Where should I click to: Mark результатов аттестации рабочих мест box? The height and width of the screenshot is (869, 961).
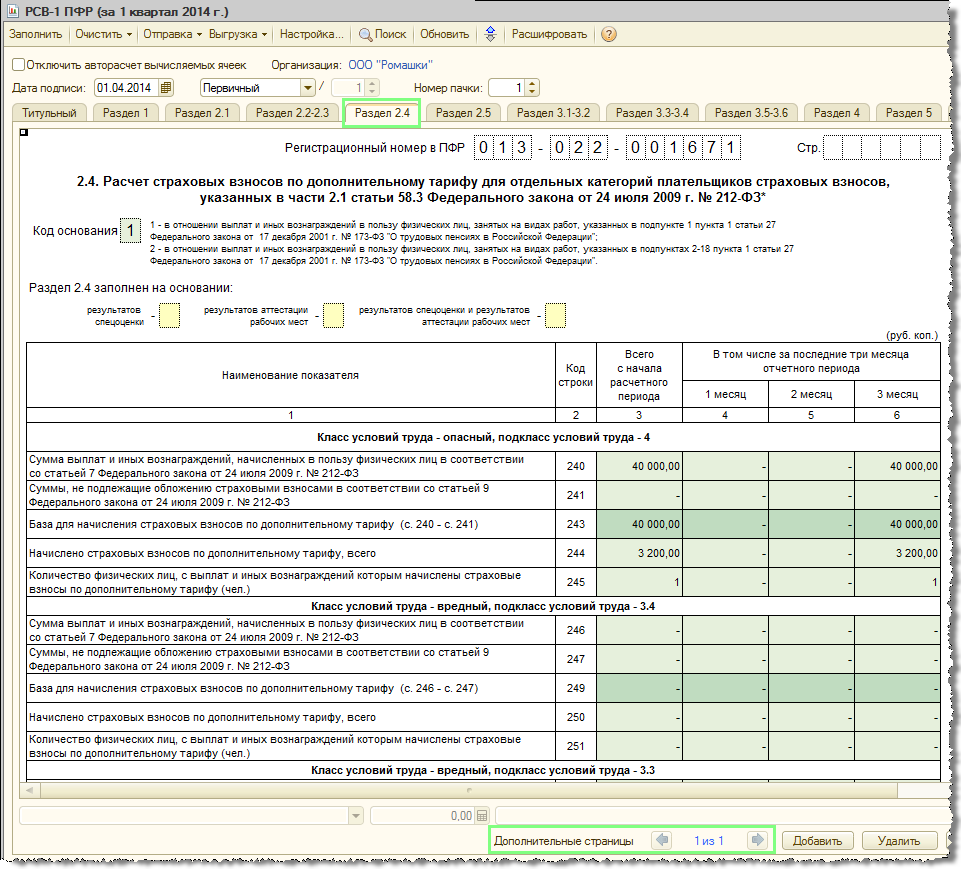[x=333, y=316]
